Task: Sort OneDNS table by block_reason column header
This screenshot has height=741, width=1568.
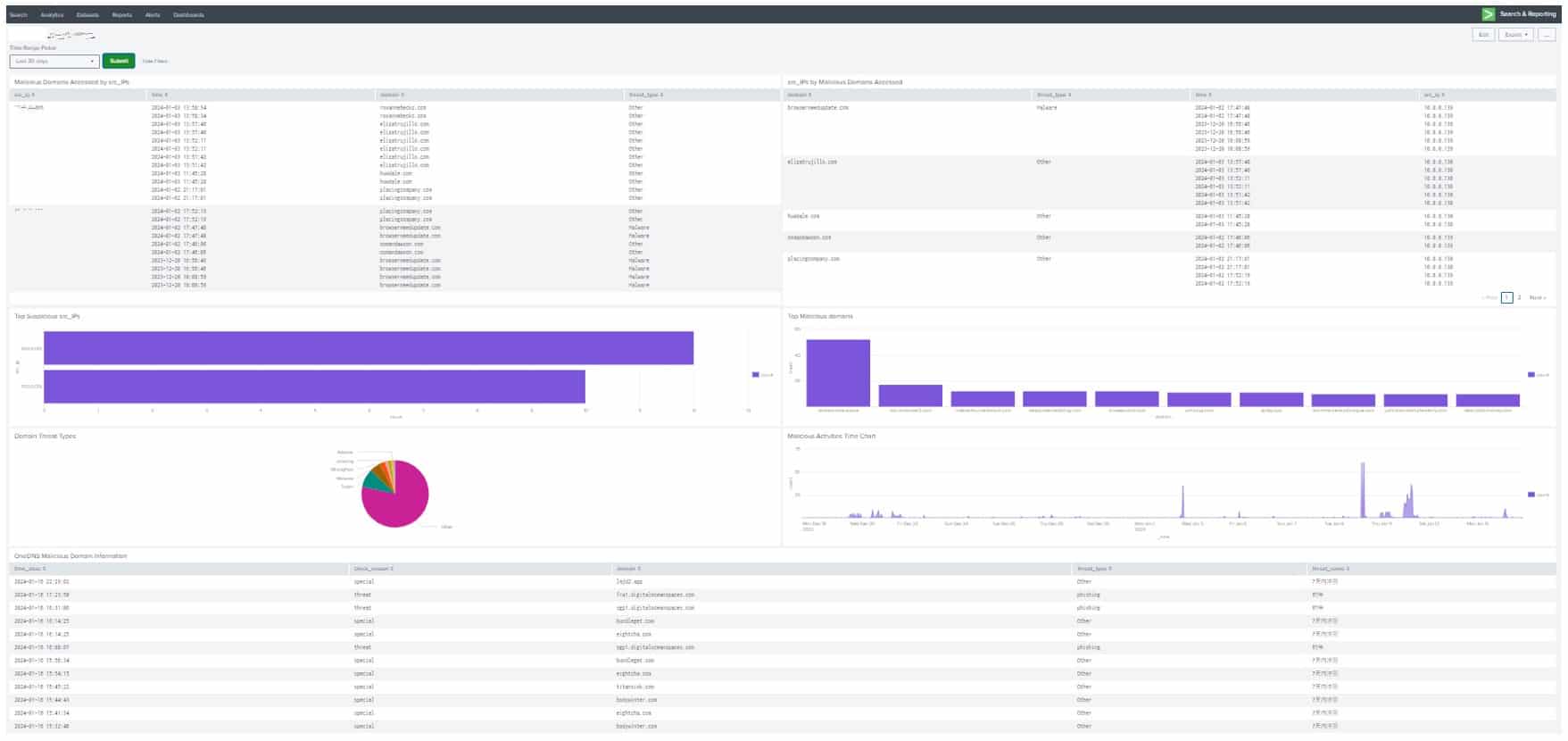Action: click(373, 569)
